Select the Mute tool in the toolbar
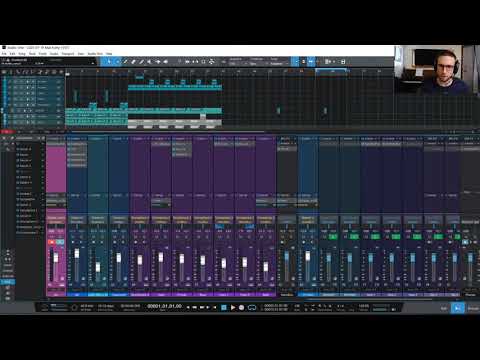Viewport: 480px width, 360px height. (x=149, y=62)
